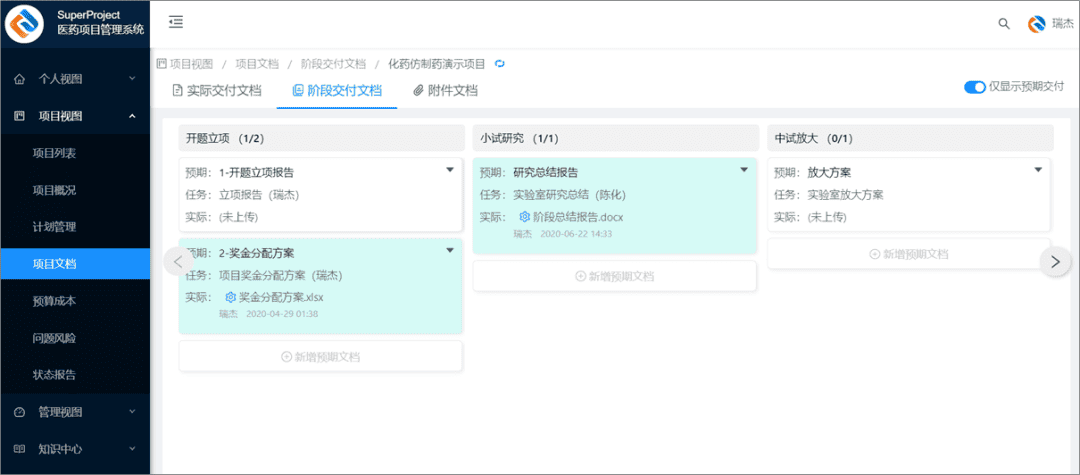Open 问题风险 in the sidebar
Viewport: 1080px width, 475px height.
[75, 338]
